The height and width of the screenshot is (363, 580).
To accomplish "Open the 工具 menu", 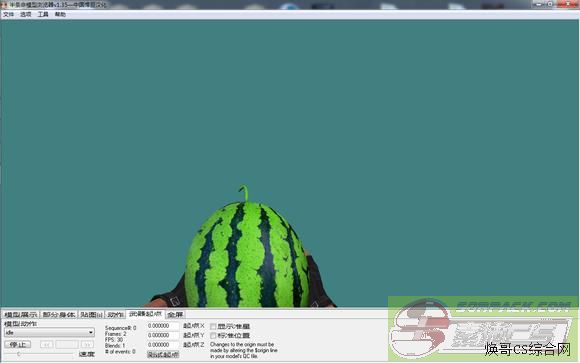I will pyautogui.click(x=43, y=14).
